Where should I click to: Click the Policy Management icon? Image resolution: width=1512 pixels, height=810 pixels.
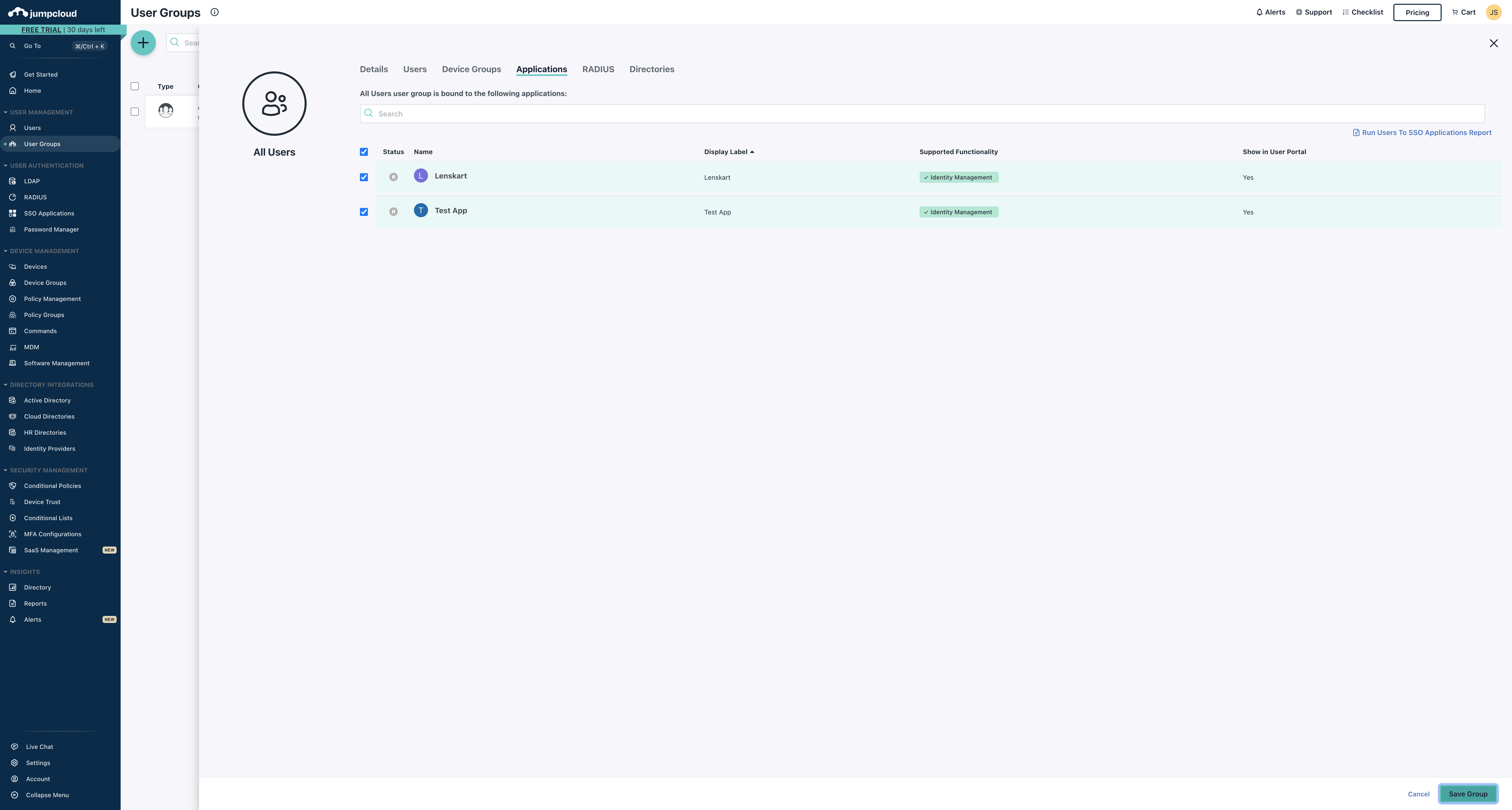point(12,299)
